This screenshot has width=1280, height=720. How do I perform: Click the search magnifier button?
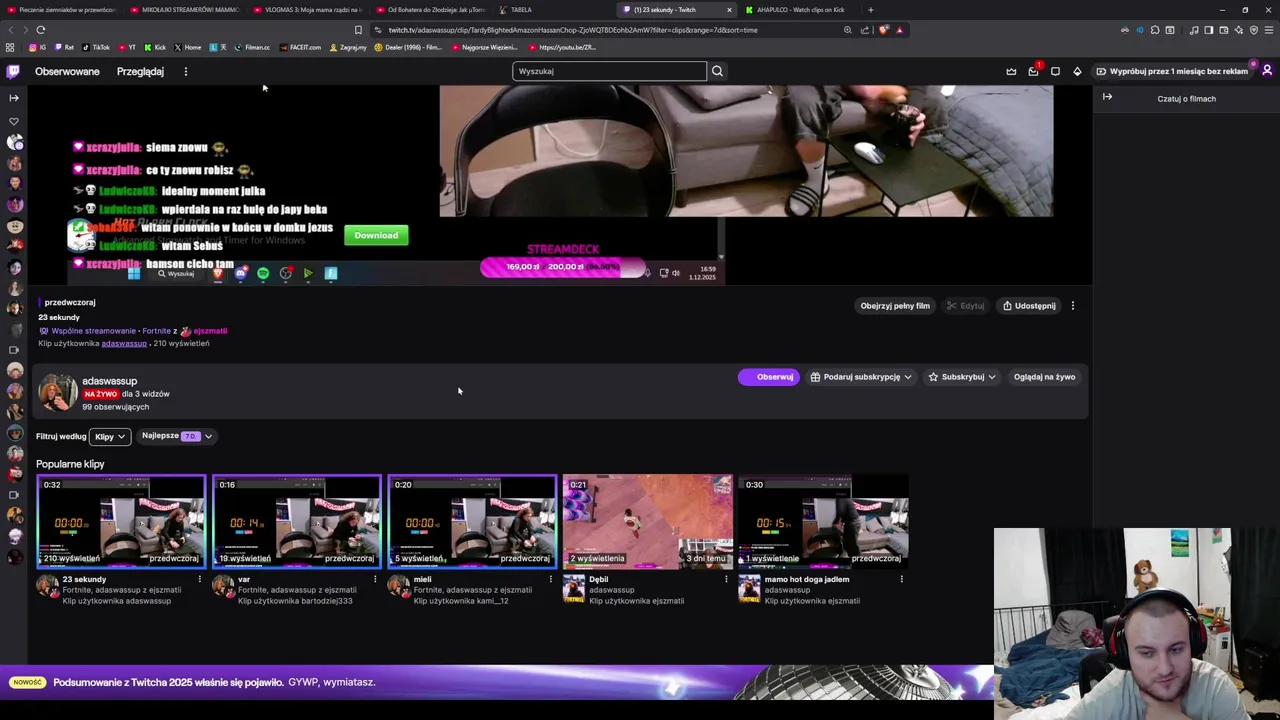click(717, 71)
